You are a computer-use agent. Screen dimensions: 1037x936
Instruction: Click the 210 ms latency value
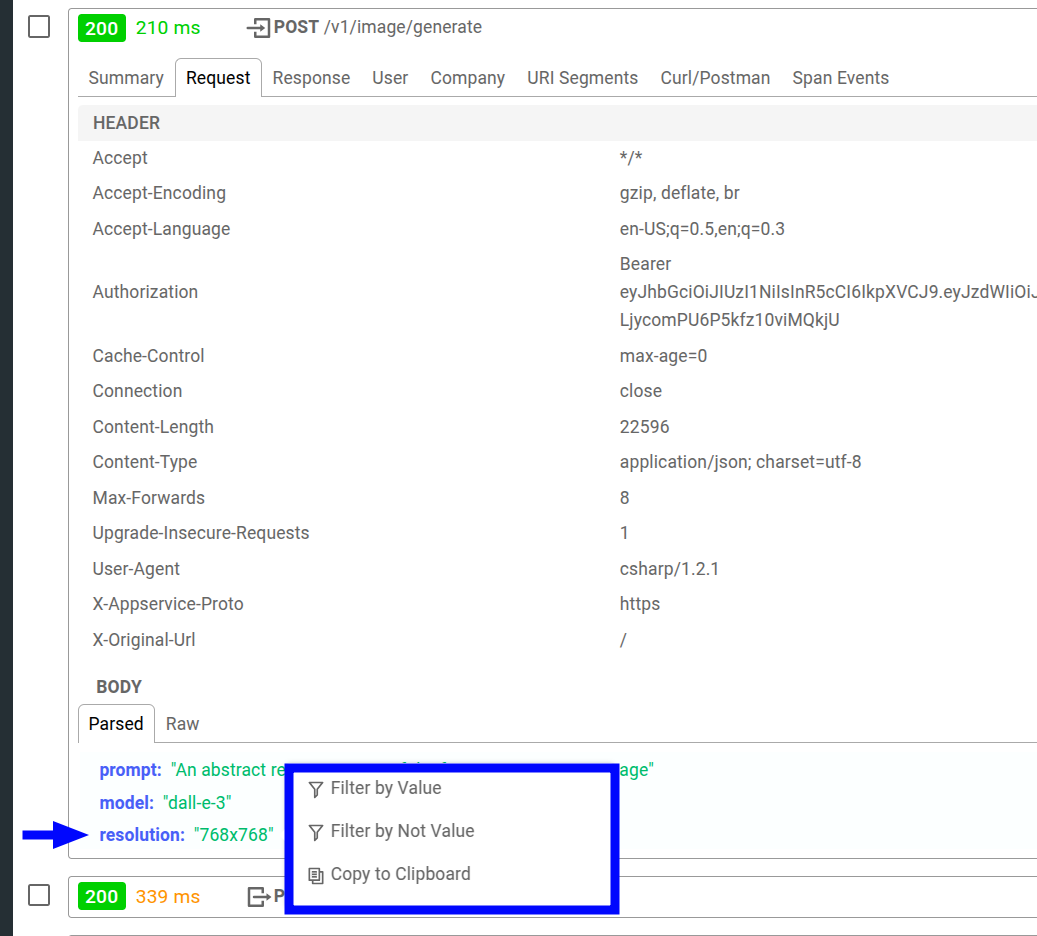click(167, 27)
